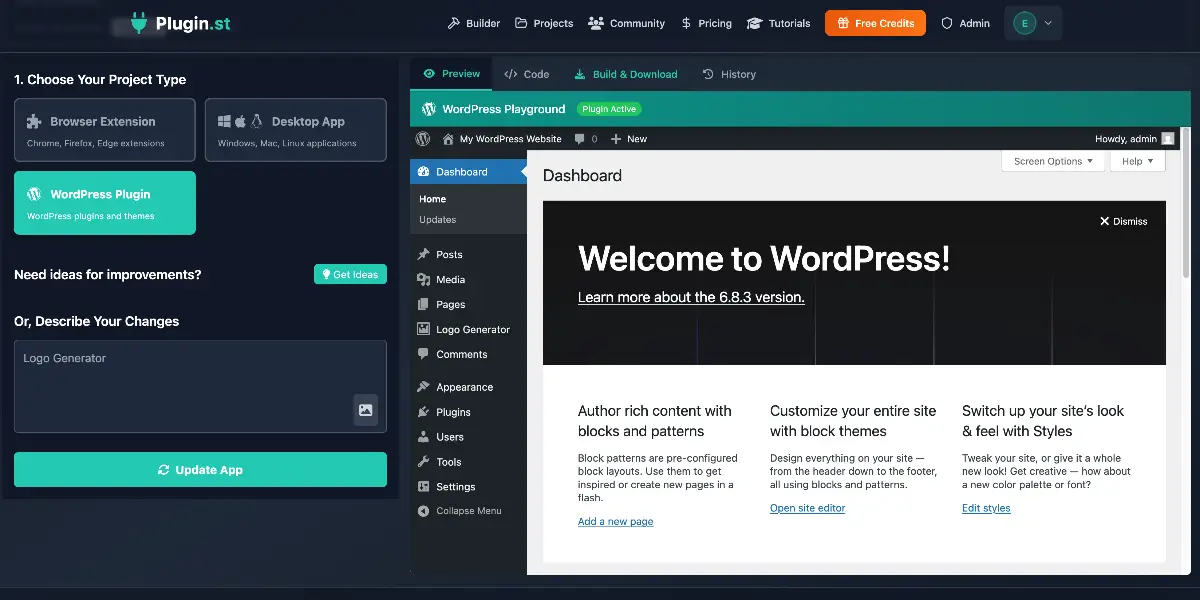
Task: Open Logo Generator in WordPress sidebar
Action: pyautogui.click(x=472, y=329)
